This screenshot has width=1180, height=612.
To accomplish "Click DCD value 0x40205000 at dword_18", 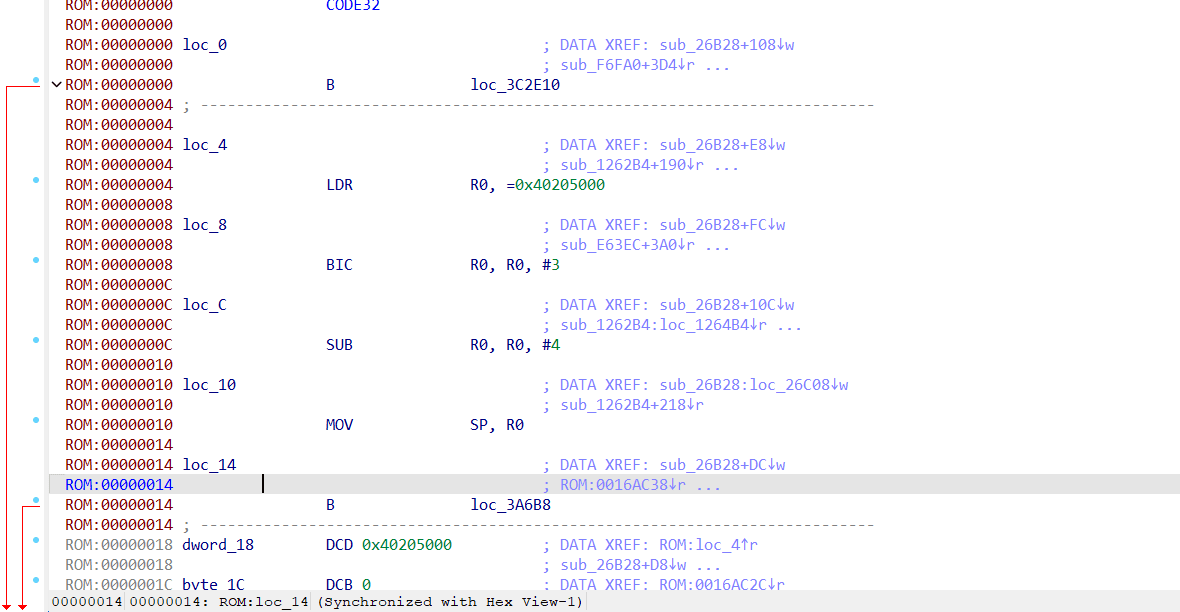I will tap(407, 545).
